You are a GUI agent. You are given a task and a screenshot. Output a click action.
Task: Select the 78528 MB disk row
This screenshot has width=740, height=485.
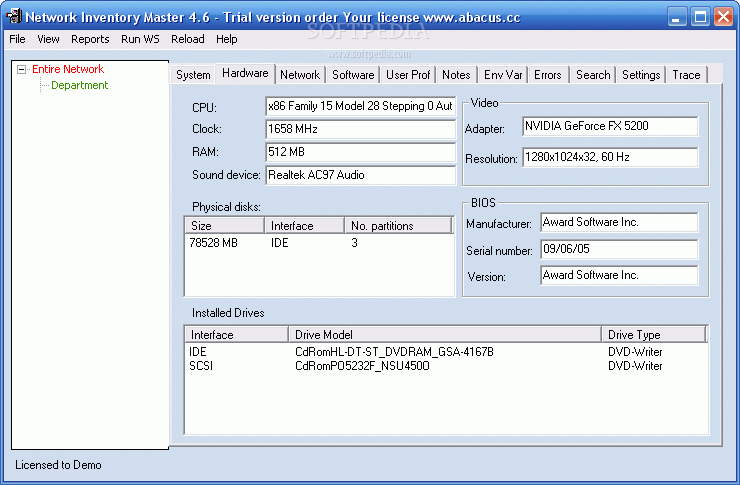(319, 243)
